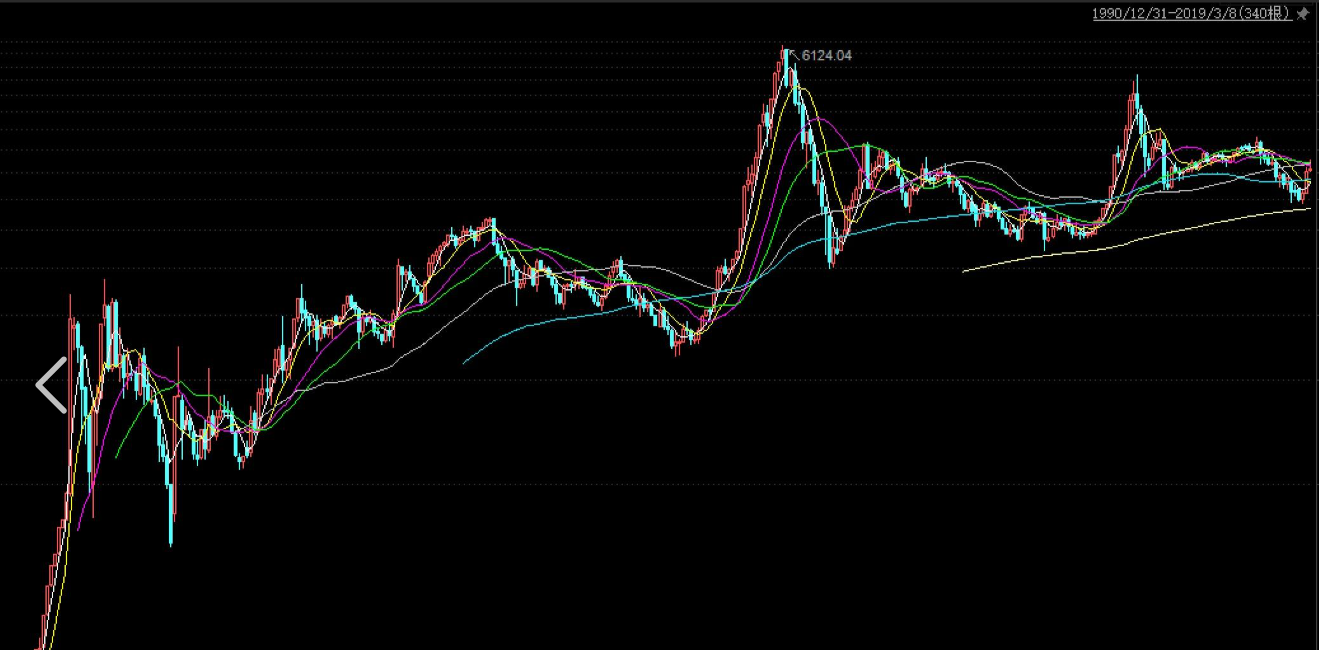Open the 1990/12/31-2019/3/8 date range link
This screenshot has width=1319, height=650.
point(1191,14)
